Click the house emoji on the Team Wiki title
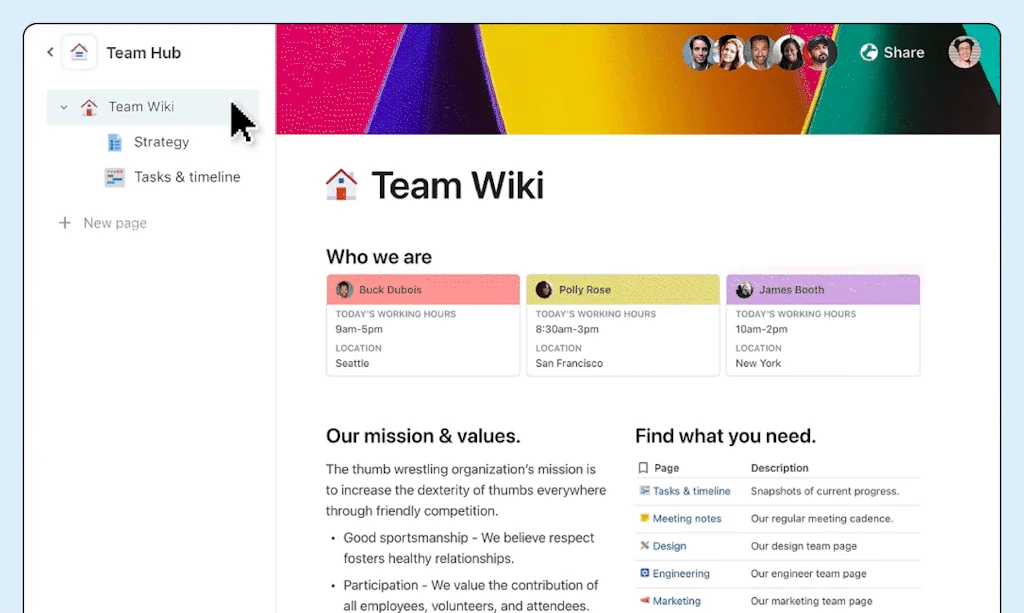Viewport: 1024px width, 613px height. (343, 184)
